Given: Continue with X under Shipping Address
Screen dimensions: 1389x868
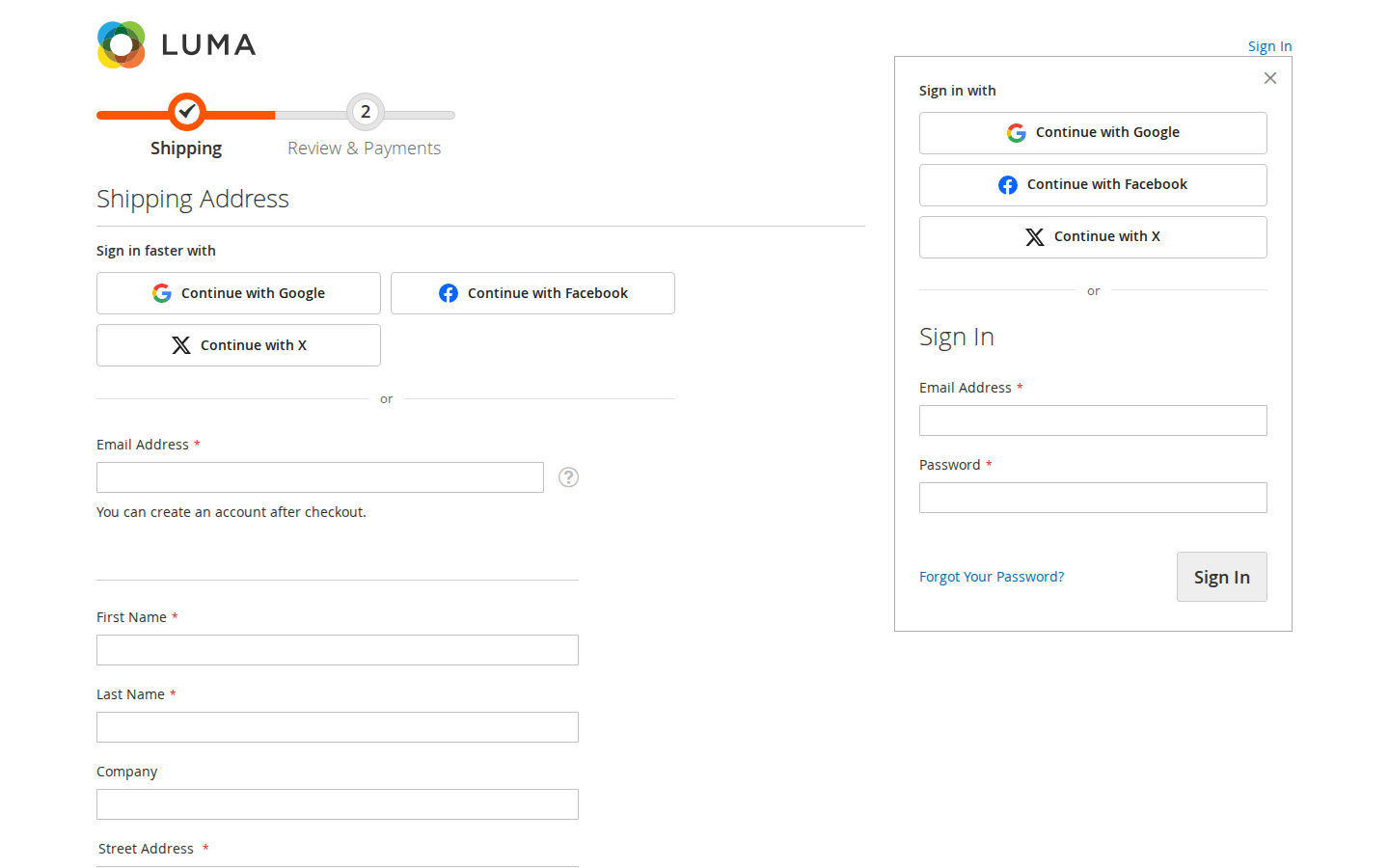Looking at the screenshot, I should pyautogui.click(x=238, y=345).
